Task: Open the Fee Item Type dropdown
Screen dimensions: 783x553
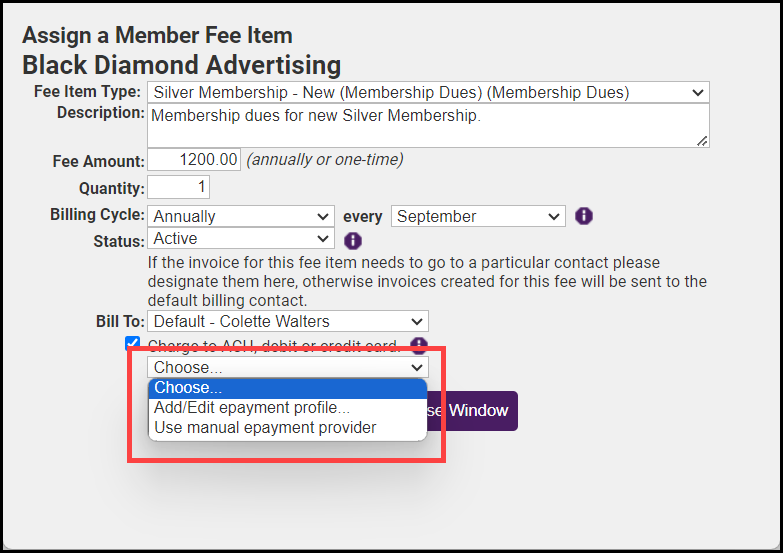Action: [x=428, y=93]
